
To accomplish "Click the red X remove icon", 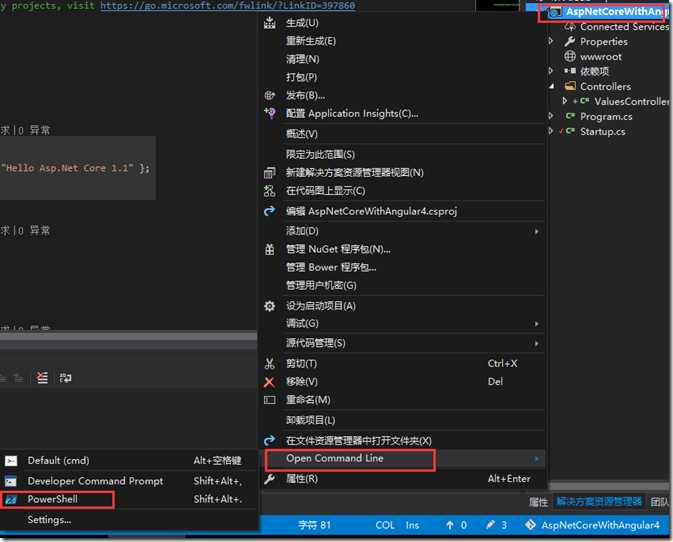I will point(270,382).
